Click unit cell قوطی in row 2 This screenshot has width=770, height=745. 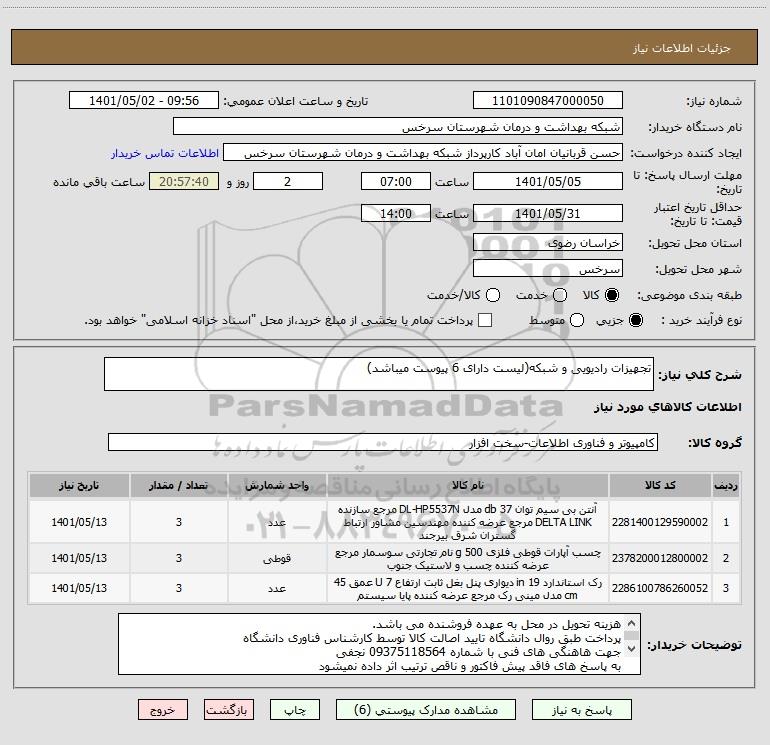277,559
